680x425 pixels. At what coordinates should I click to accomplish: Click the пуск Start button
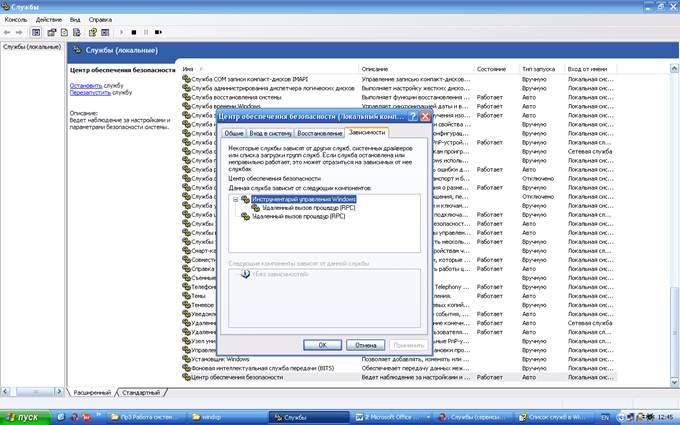tap(25, 417)
